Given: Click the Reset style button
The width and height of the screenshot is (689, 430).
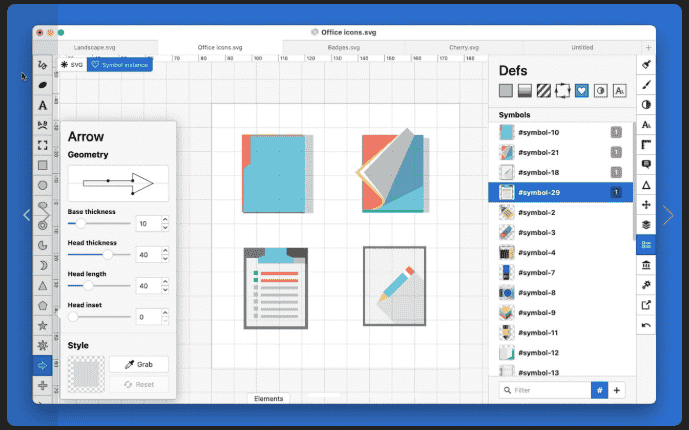Looking at the screenshot, I should [x=139, y=384].
